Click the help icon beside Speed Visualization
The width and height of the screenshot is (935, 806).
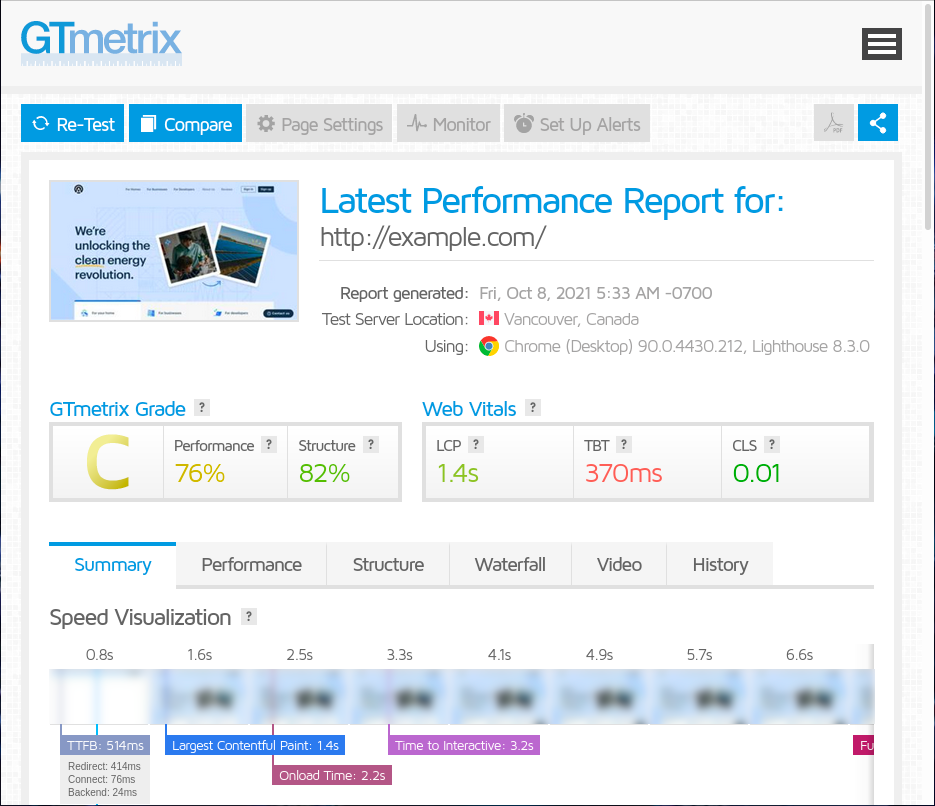pyautogui.click(x=249, y=616)
